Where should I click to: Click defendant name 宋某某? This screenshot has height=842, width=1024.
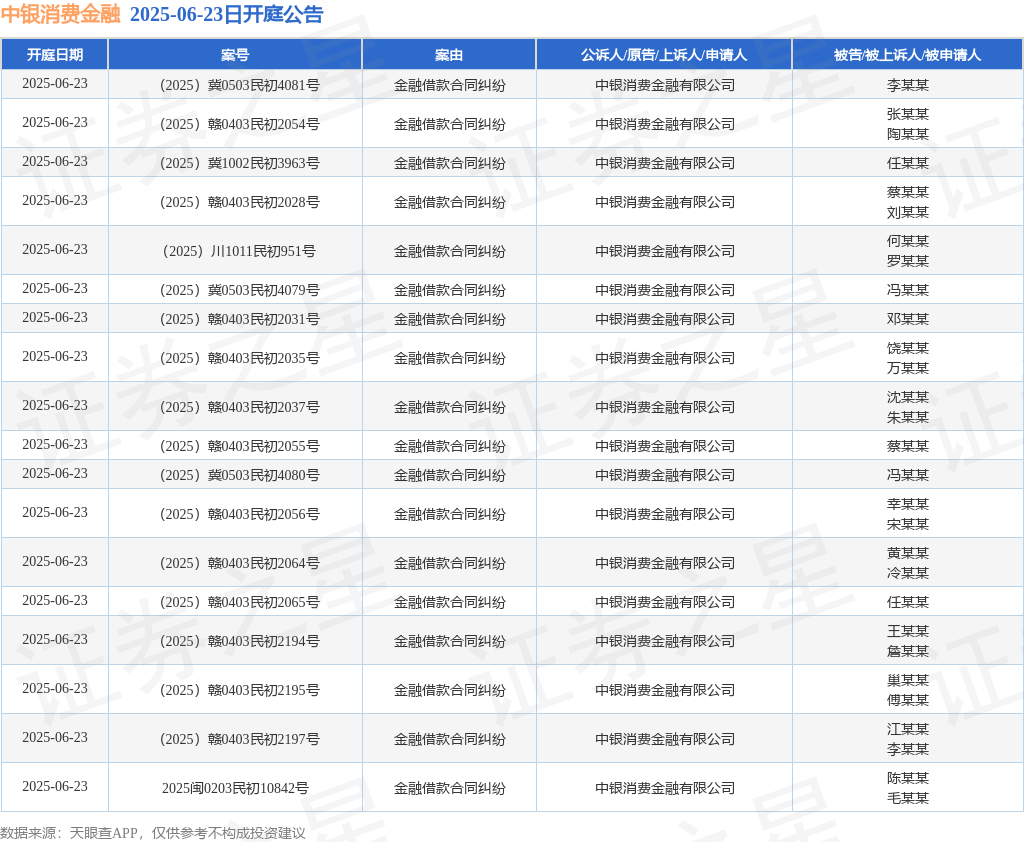(908, 525)
